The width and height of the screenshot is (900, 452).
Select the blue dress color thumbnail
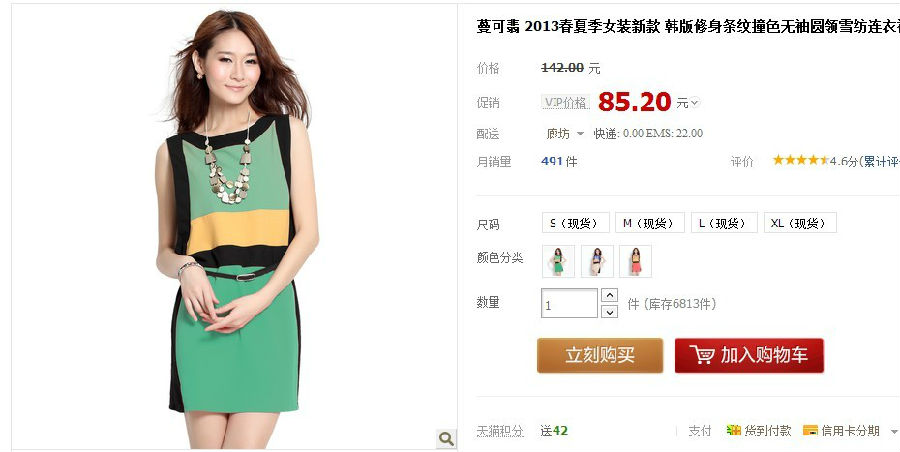597,261
